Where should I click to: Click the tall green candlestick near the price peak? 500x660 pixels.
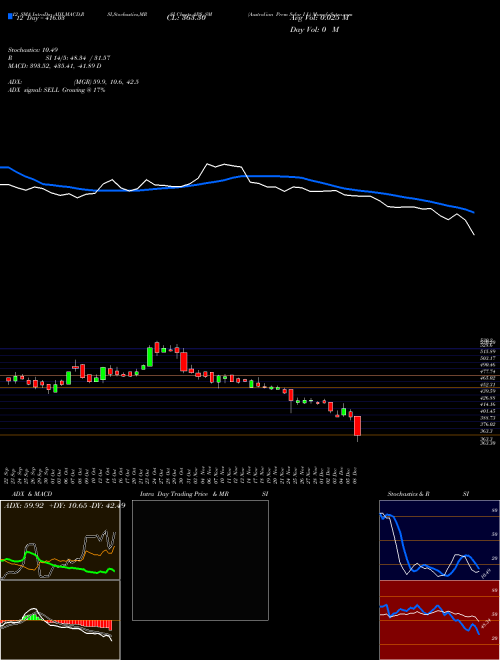pyautogui.click(x=150, y=357)
